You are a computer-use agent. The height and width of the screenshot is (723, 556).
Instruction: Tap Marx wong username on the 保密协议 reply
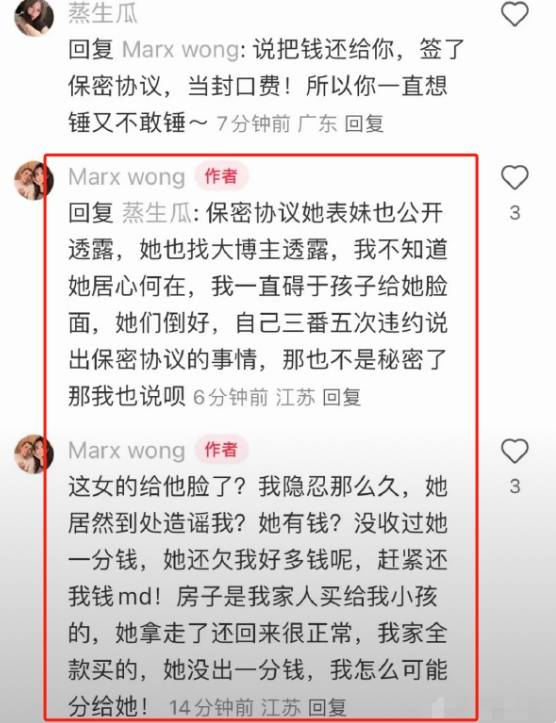[x=127, y=177]
